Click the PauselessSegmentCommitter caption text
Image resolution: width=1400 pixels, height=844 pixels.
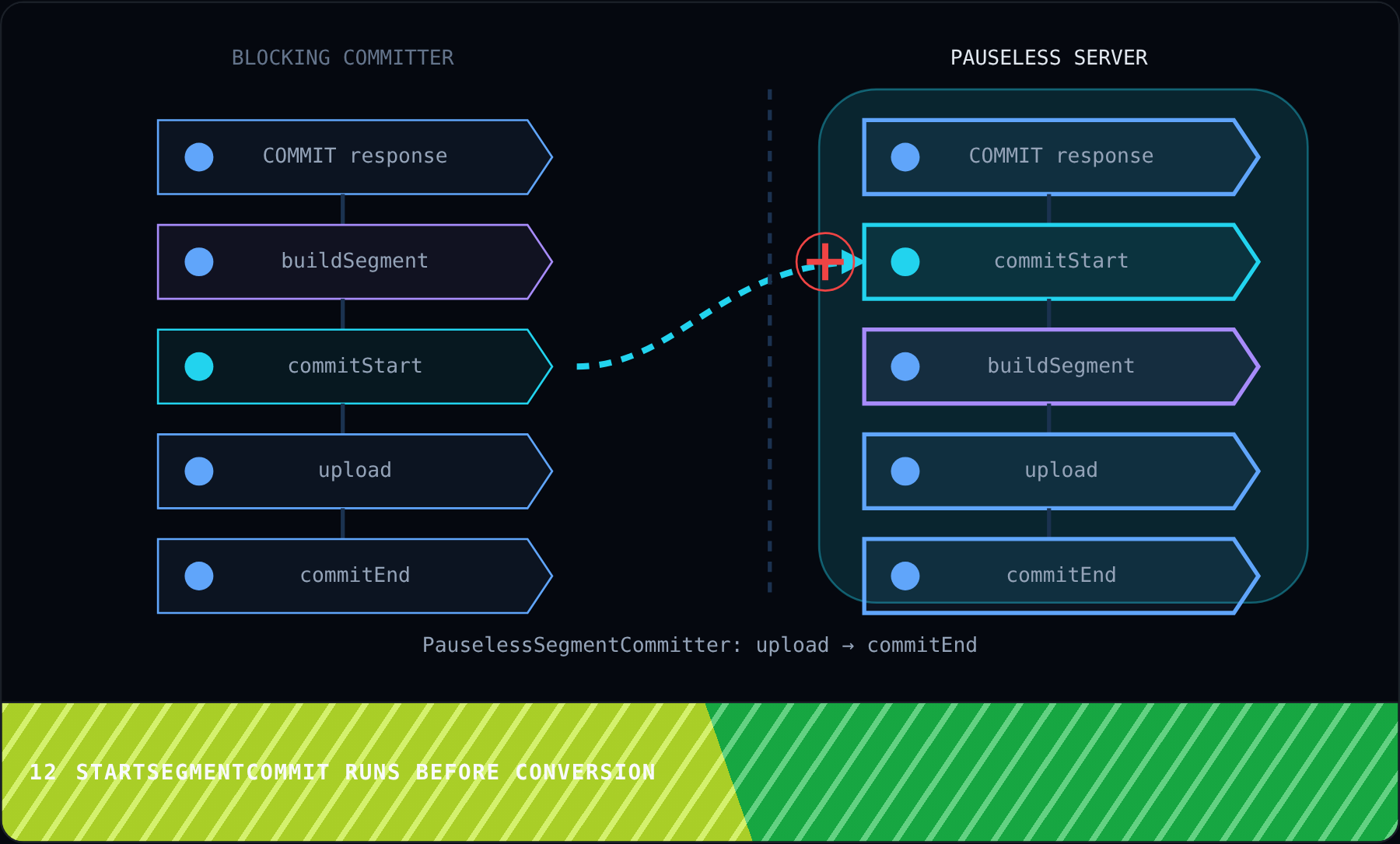pos(700,645)
